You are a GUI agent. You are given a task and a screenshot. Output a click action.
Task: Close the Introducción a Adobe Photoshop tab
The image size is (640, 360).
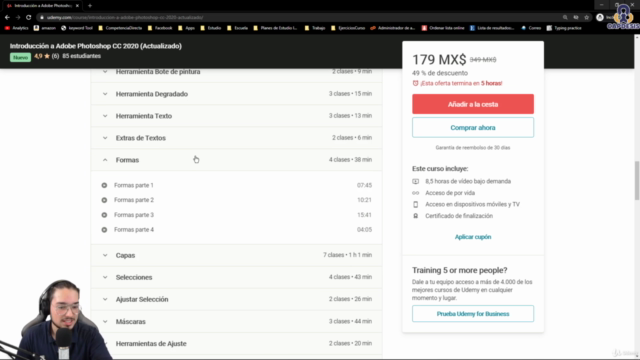point(77,6)
